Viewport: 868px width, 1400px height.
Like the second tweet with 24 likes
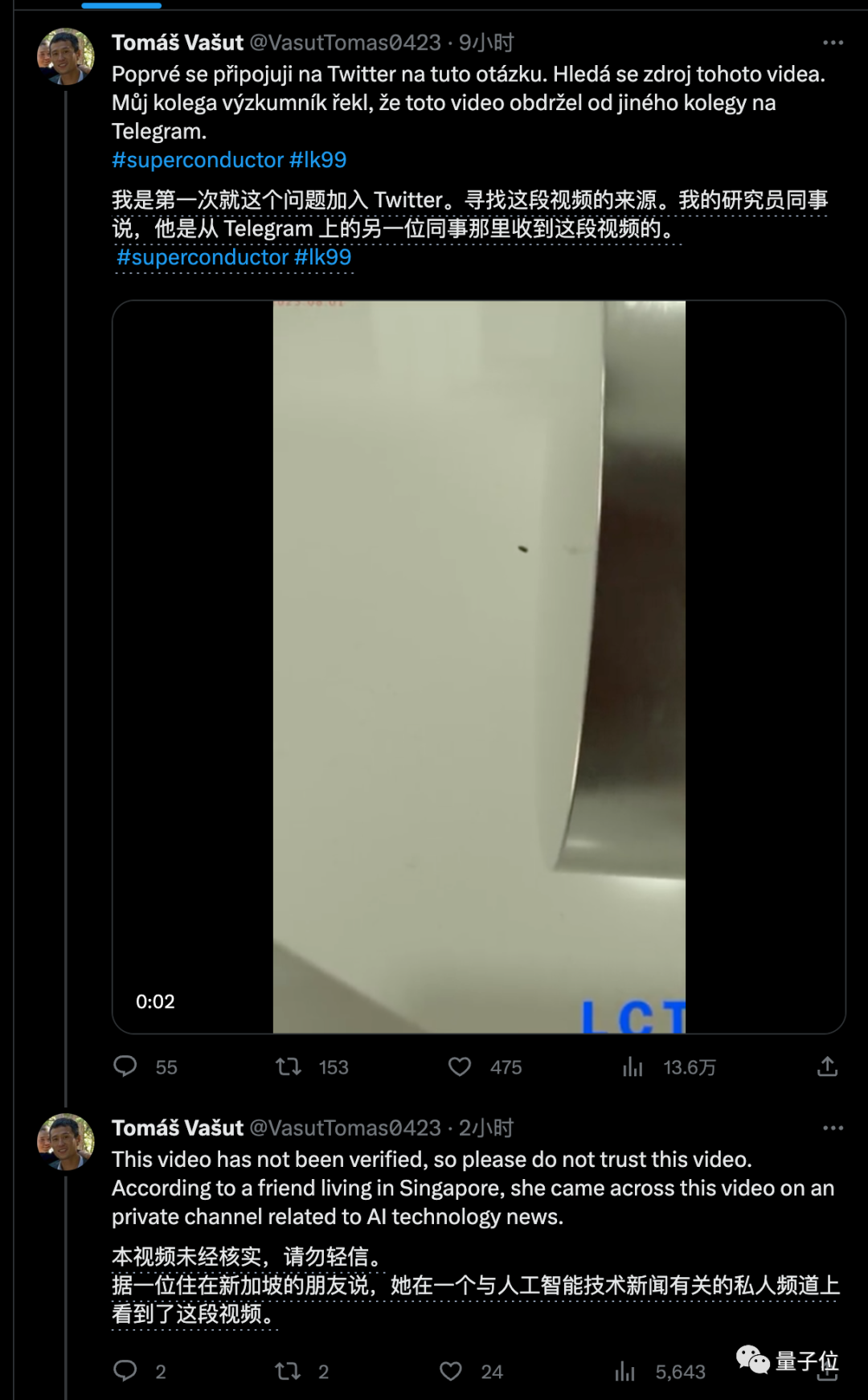coord(451,1370)
